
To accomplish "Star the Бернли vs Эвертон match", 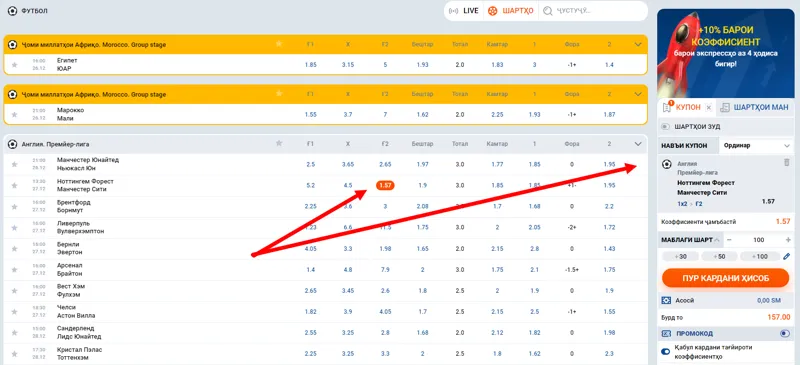I will [14, 249].
